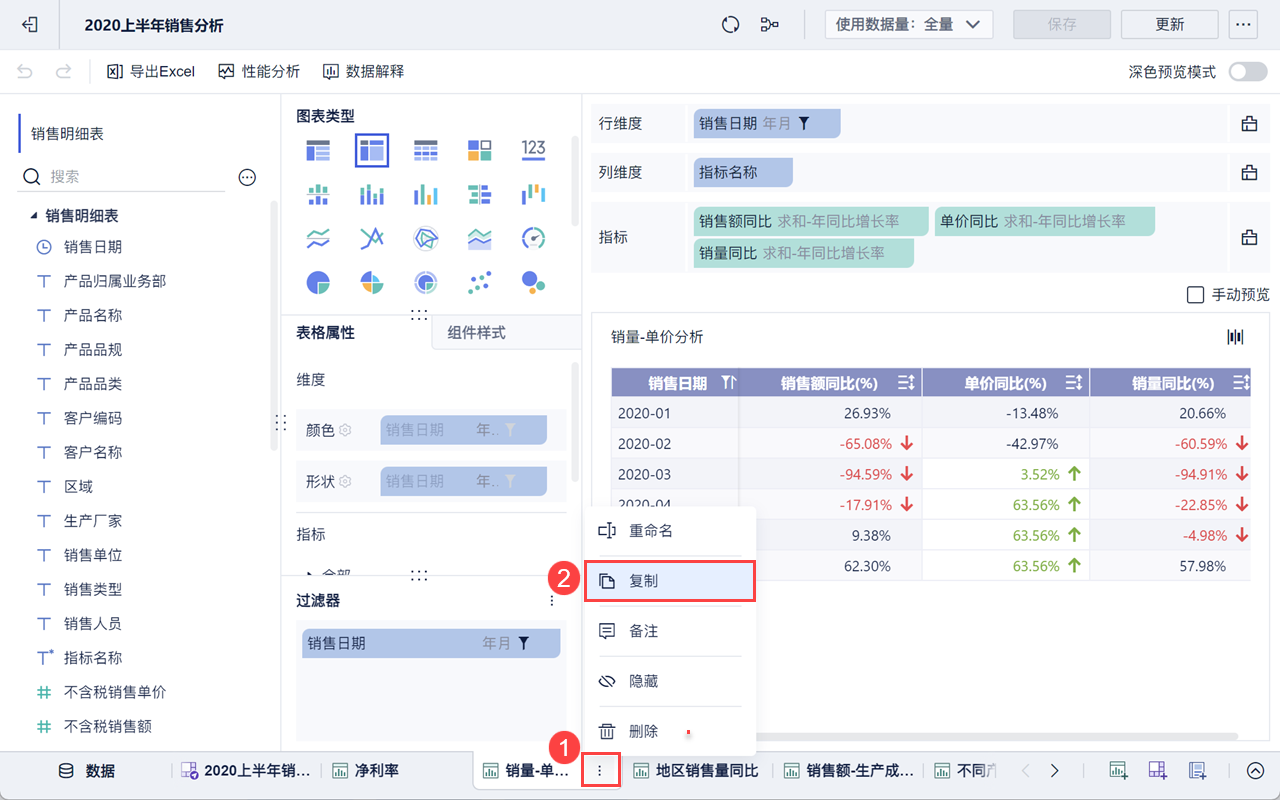The width and height of the screenshot is (1280, 800).
Task: Click the field search input box
Action: (123, 177)
